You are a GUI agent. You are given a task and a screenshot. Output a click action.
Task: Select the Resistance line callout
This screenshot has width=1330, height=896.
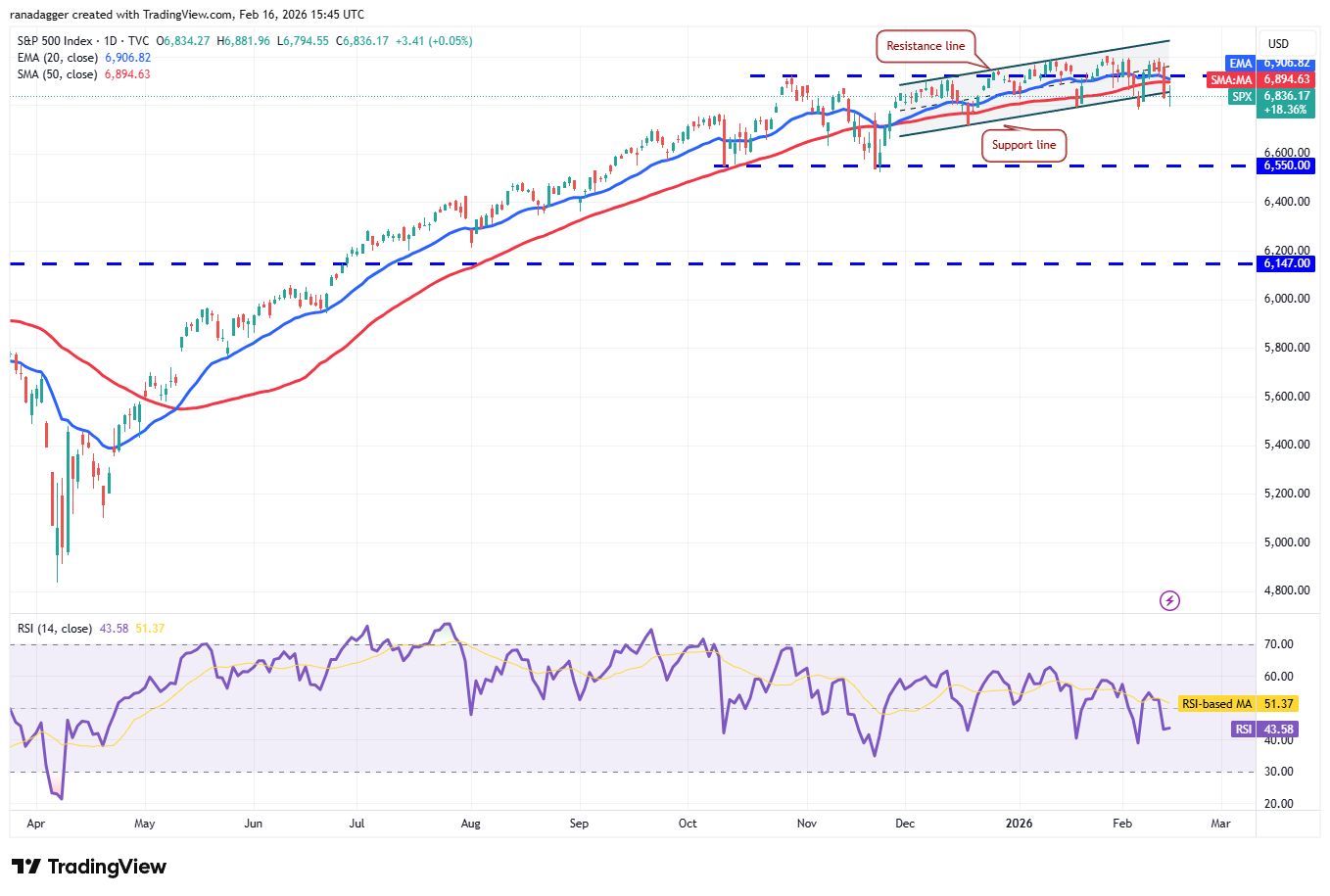point(925,46)
